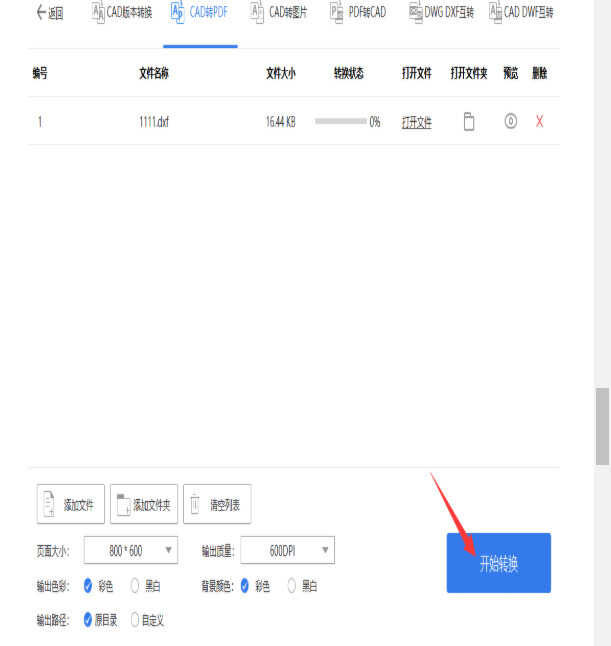Open the CAD DWF互转 tab

pyautogui.click(x=521, y=12)
